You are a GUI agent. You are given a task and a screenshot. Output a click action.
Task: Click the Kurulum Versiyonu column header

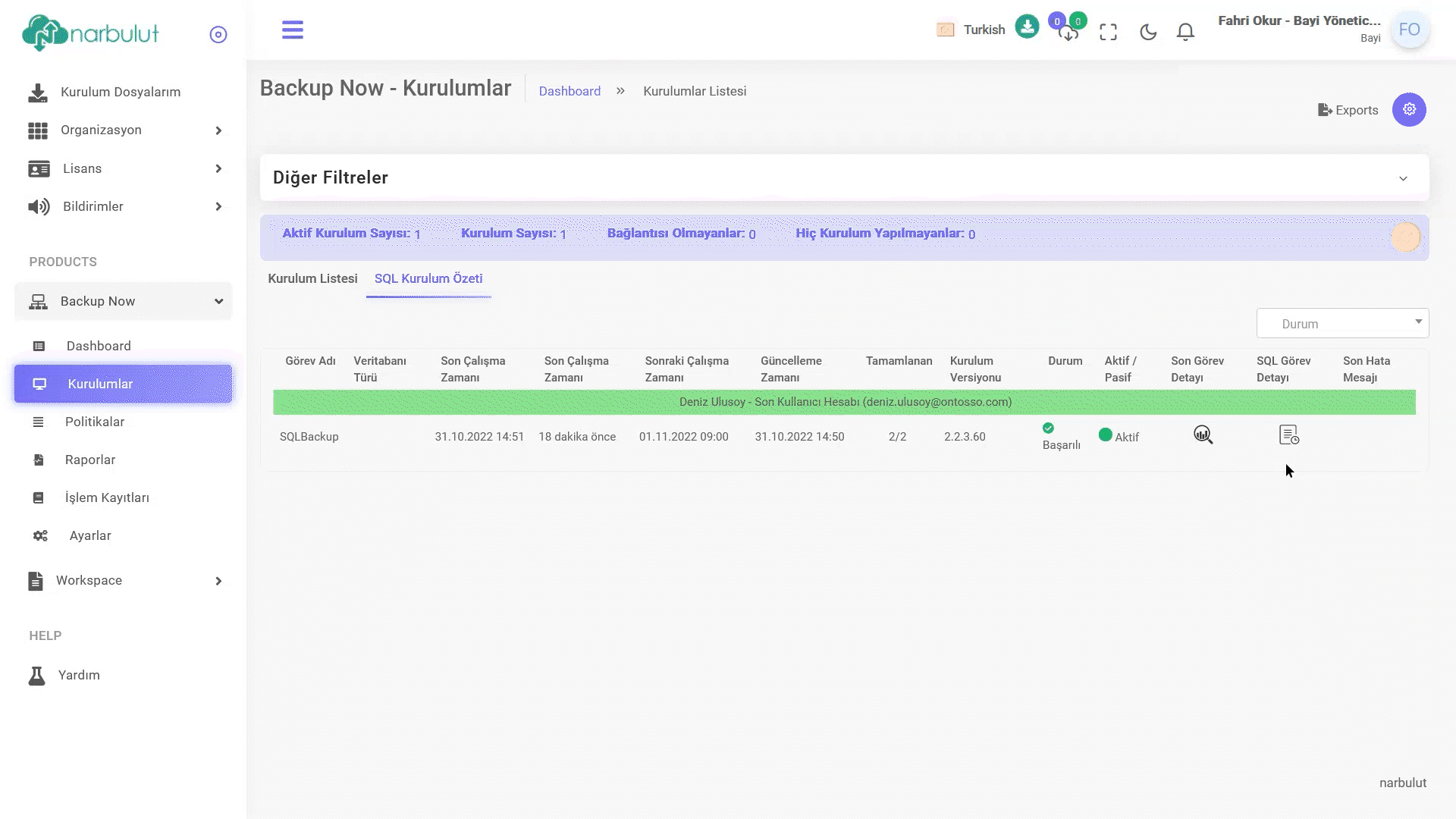tap(975, 369)
